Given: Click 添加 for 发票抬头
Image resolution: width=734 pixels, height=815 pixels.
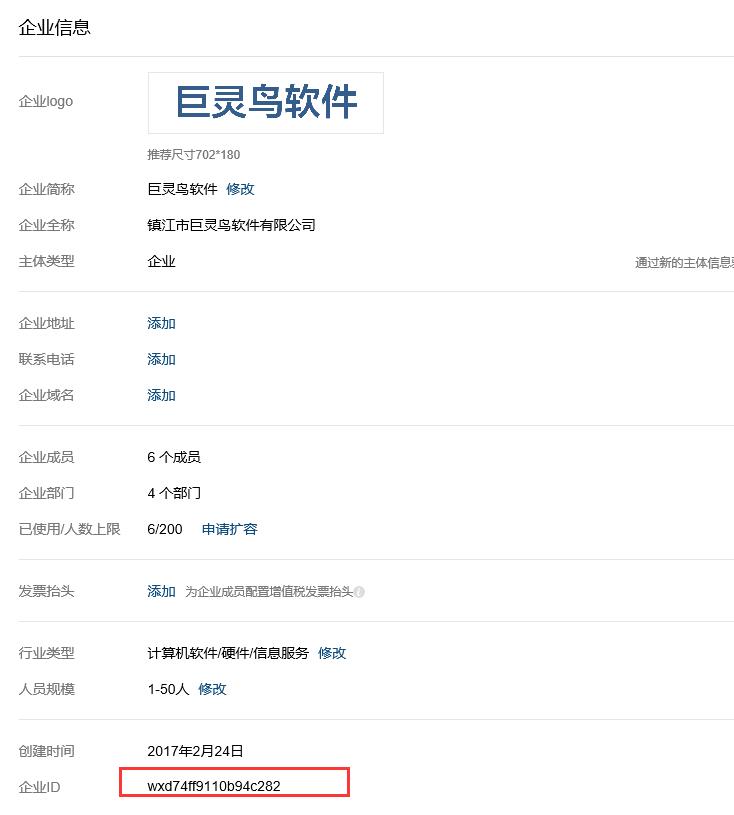Looking at the screenshot, I should tap(161, 591).
